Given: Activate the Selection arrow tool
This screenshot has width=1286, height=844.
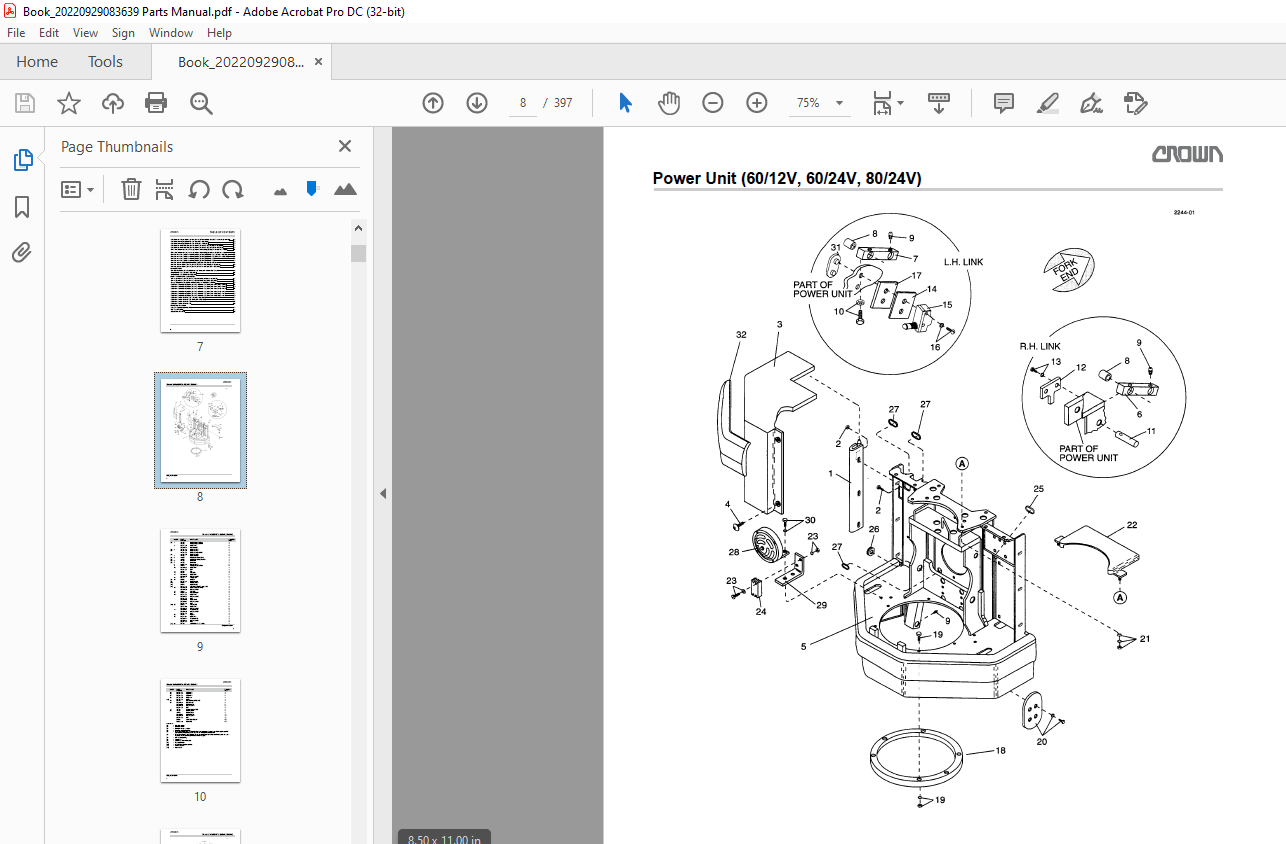Looking at the screenshot, I should point(625,103).
